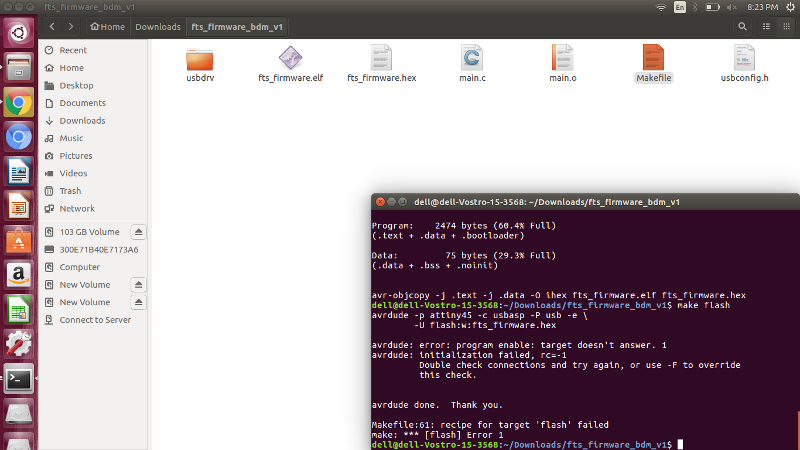Open the Bluetooth indicator menu
Image resolution: width=800 pixels, height=450 pixels.
695,7
